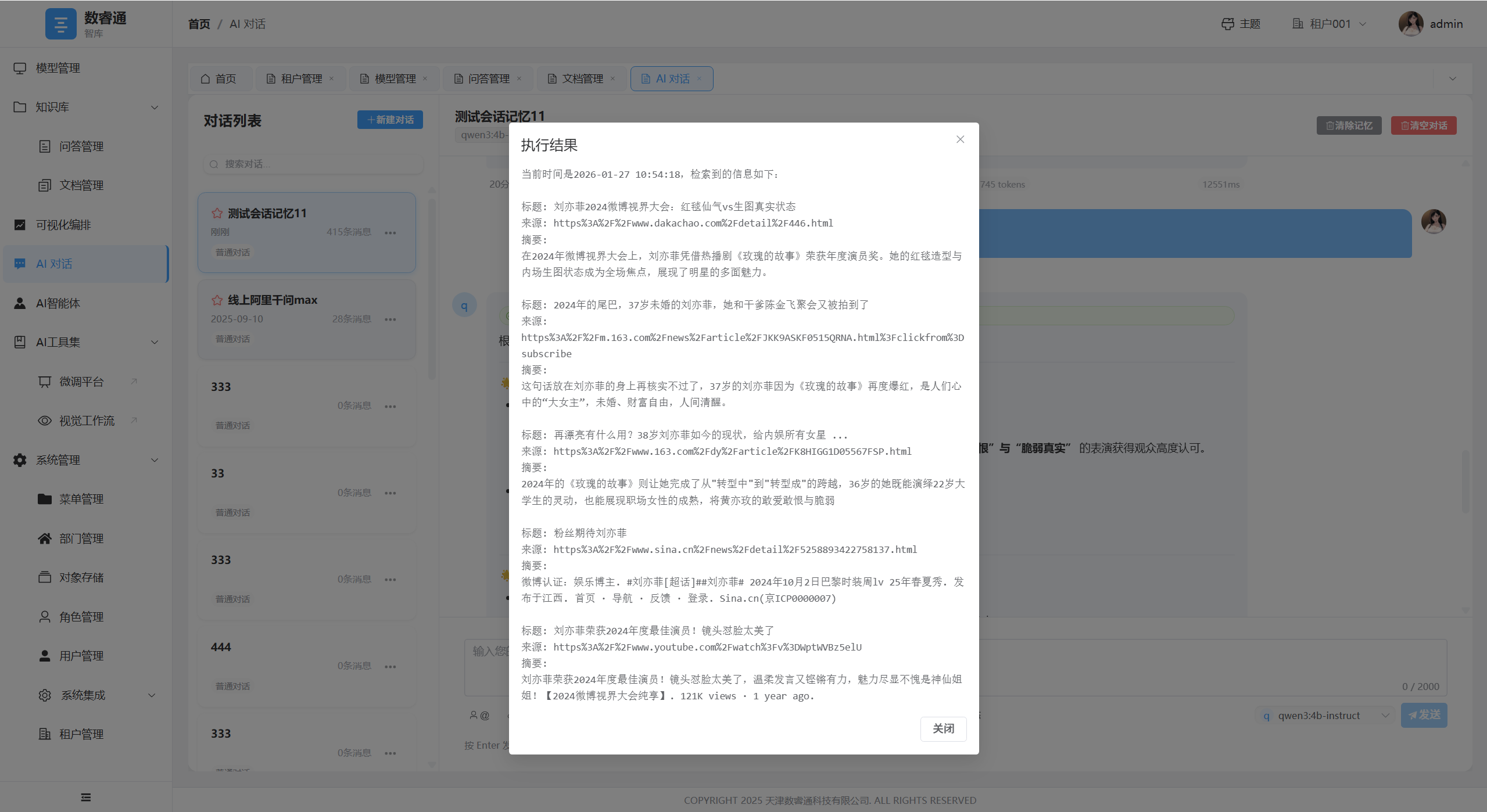Open the 租户001 tenant dropdown

tap(1329, 23)
